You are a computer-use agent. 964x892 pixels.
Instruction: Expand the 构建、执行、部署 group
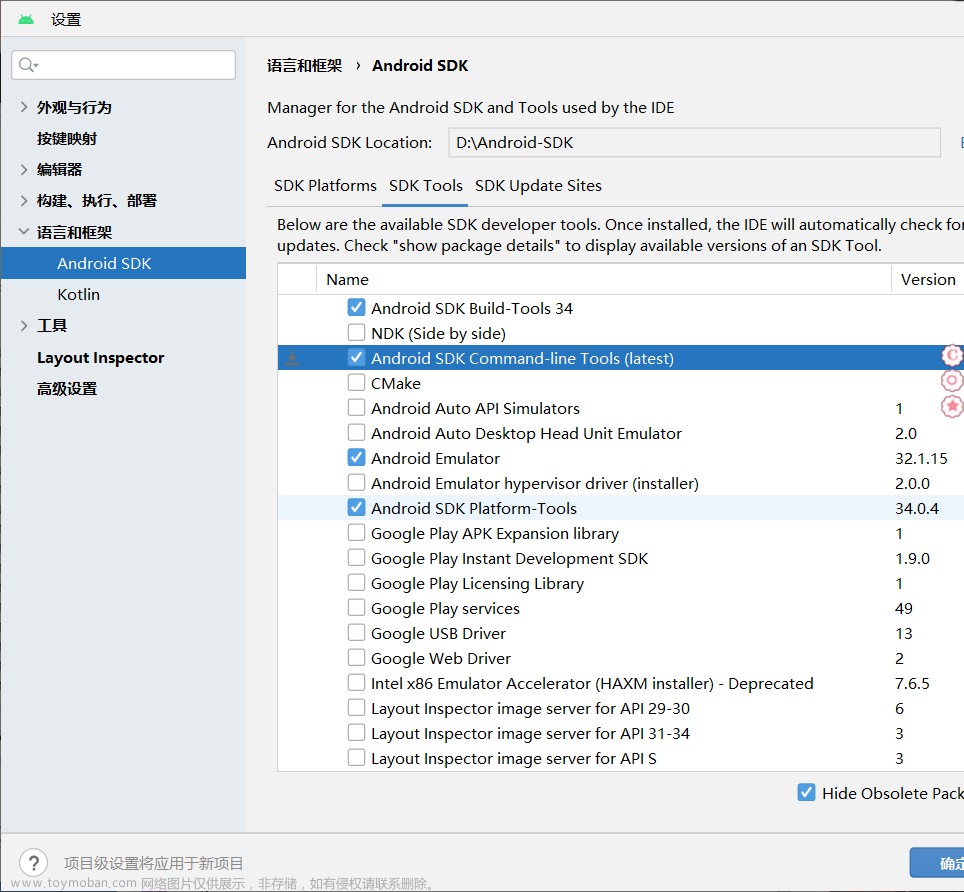(24, 200)
